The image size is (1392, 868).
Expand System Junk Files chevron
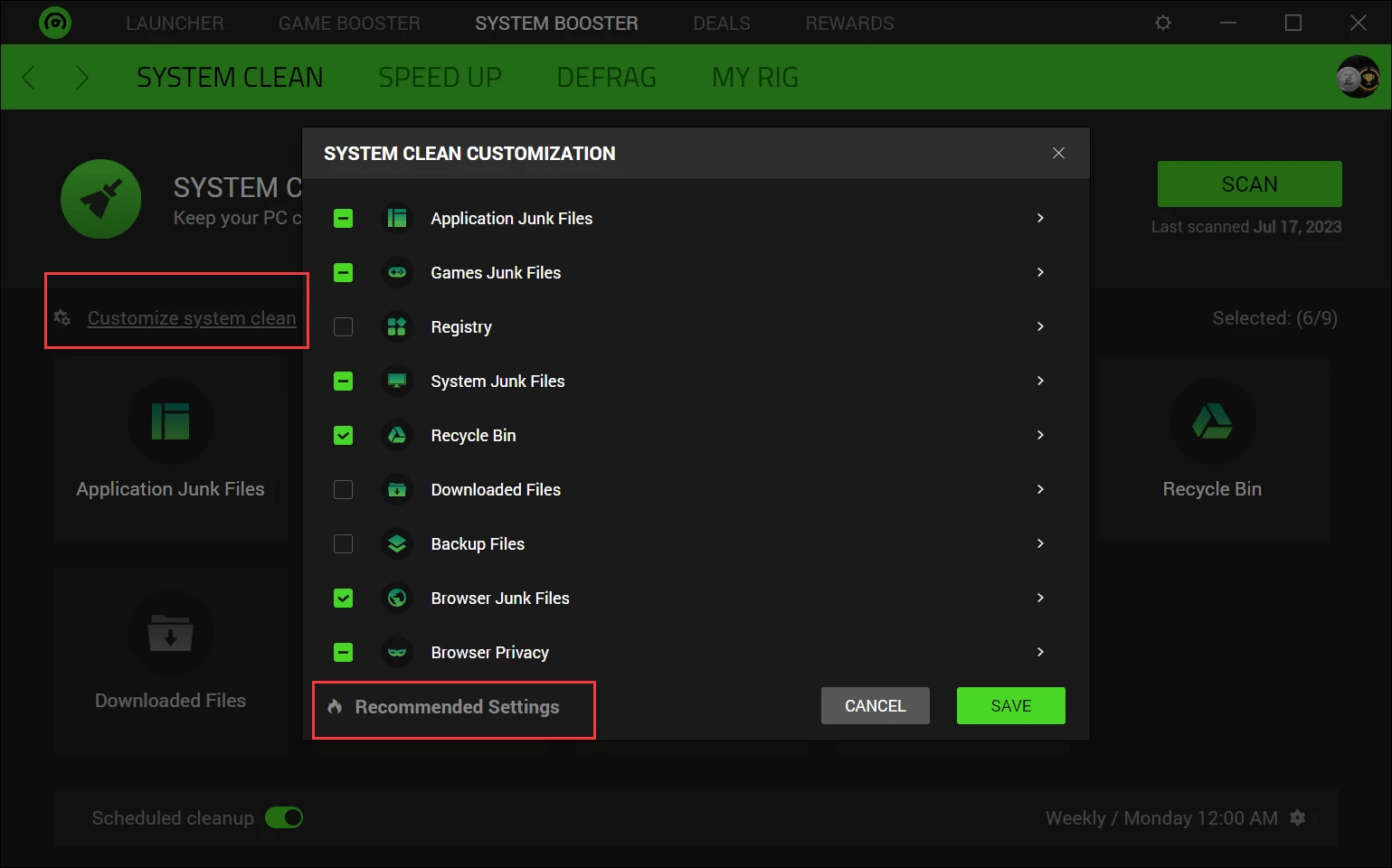coord(1040,381)
